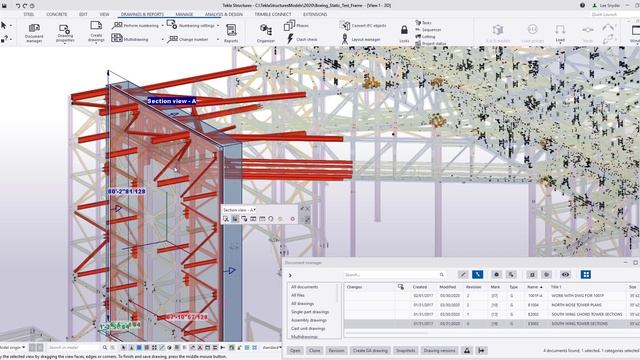Click the arrow export icon in Document manager
Image resolution: width=640 pixels, height=360 pixels.
pyautogui.click(x=482, y=351)
